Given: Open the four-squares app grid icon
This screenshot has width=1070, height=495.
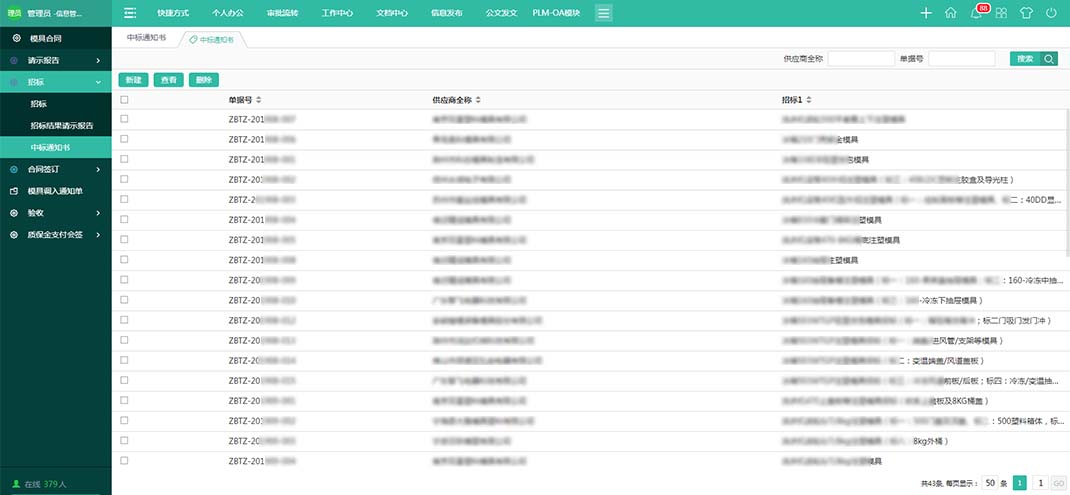Looking at the screenshot, I should (x=1001, y=13).
